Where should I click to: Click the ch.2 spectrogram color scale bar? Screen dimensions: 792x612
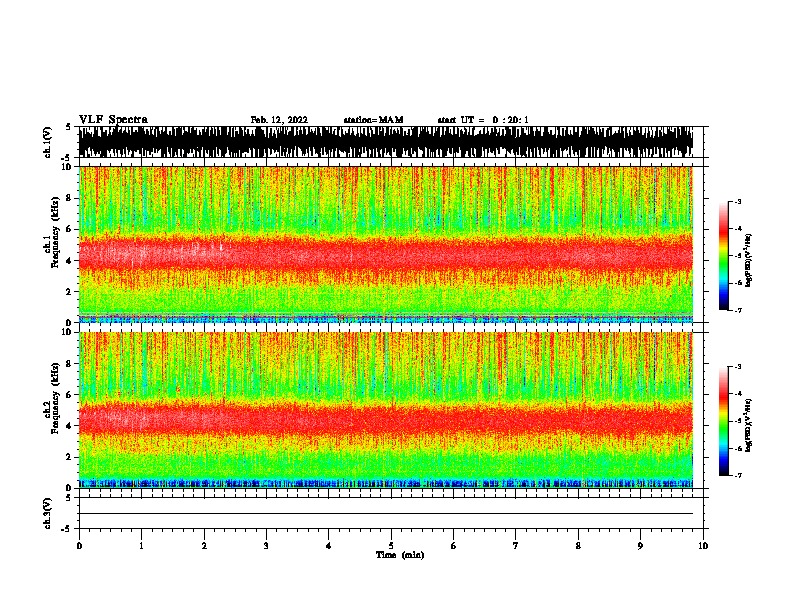[724, 421]
